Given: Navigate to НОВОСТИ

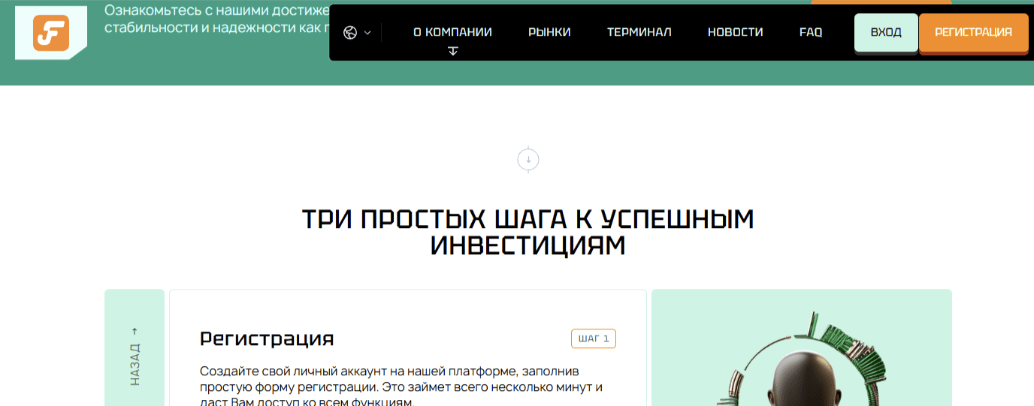Looking at the screenshot, I should coord(735,32).
